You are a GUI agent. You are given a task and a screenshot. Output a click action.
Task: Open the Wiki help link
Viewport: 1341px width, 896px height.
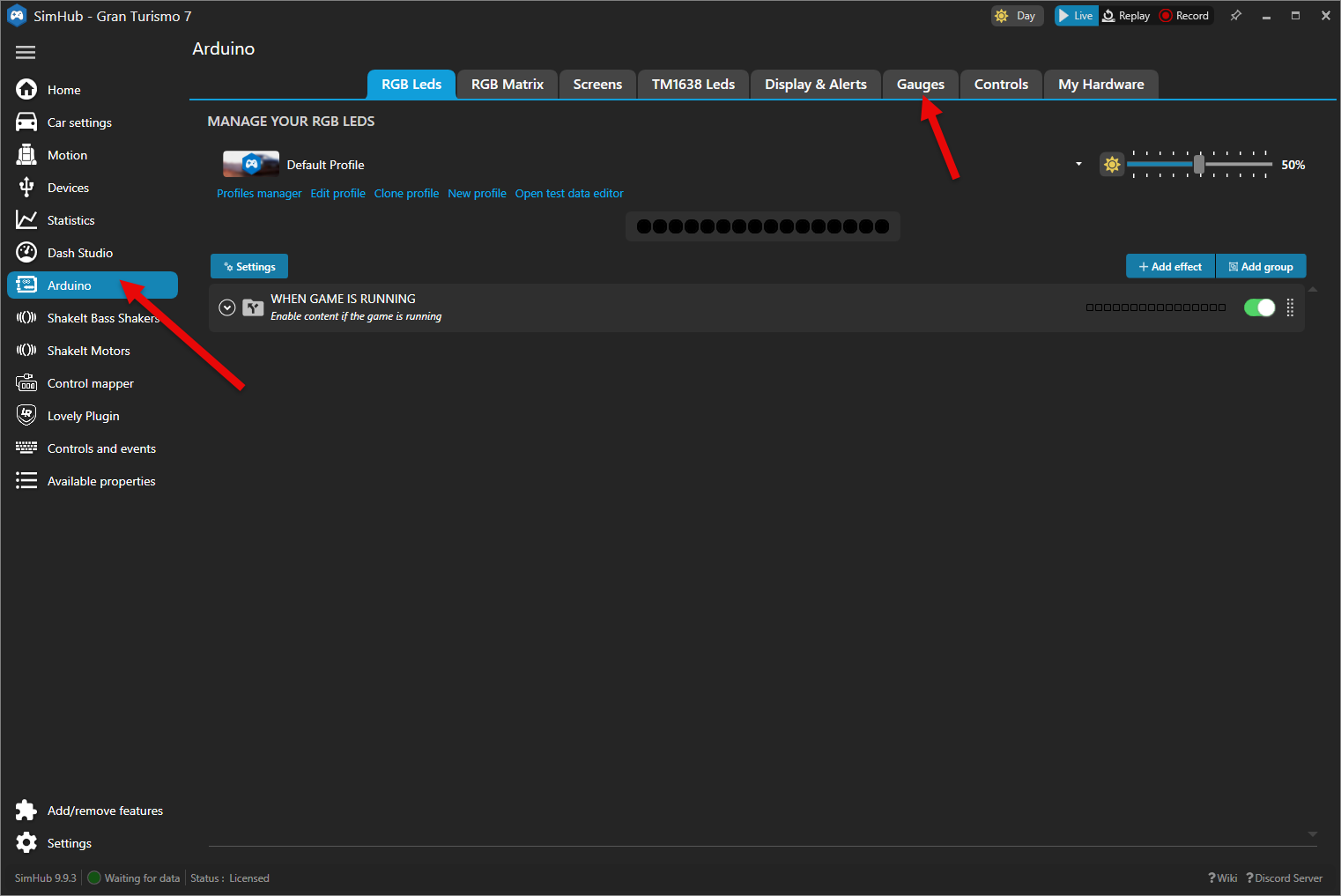1222,877
